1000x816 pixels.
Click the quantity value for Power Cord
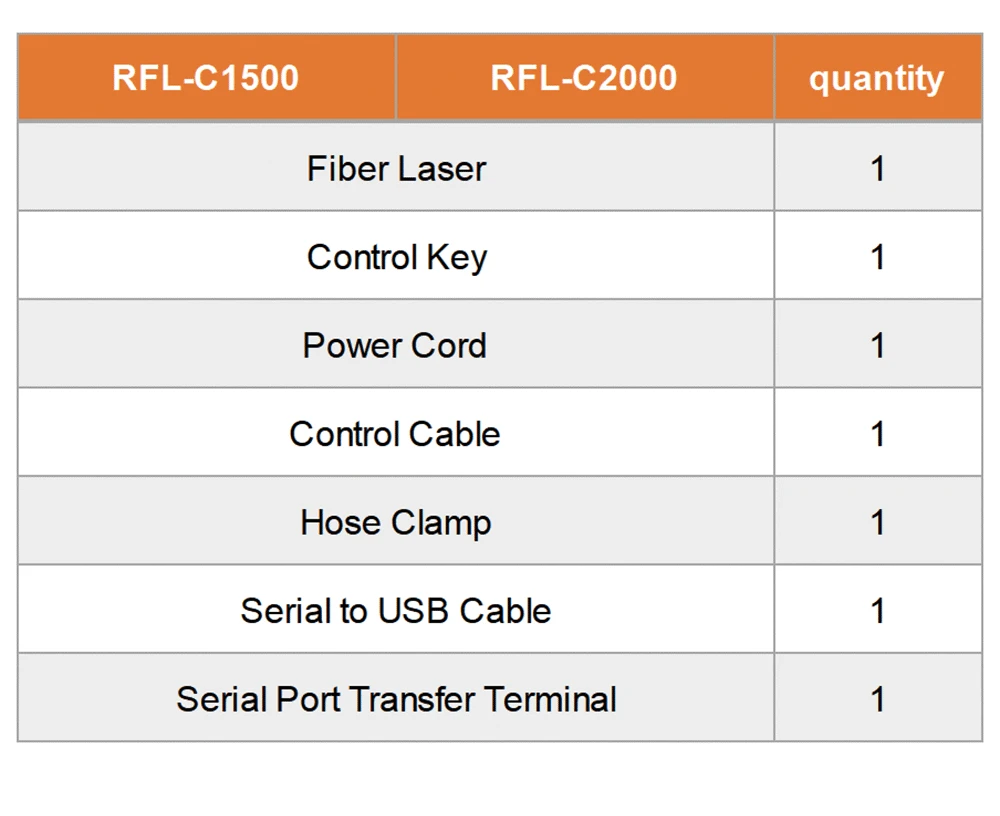pos(877,345)
